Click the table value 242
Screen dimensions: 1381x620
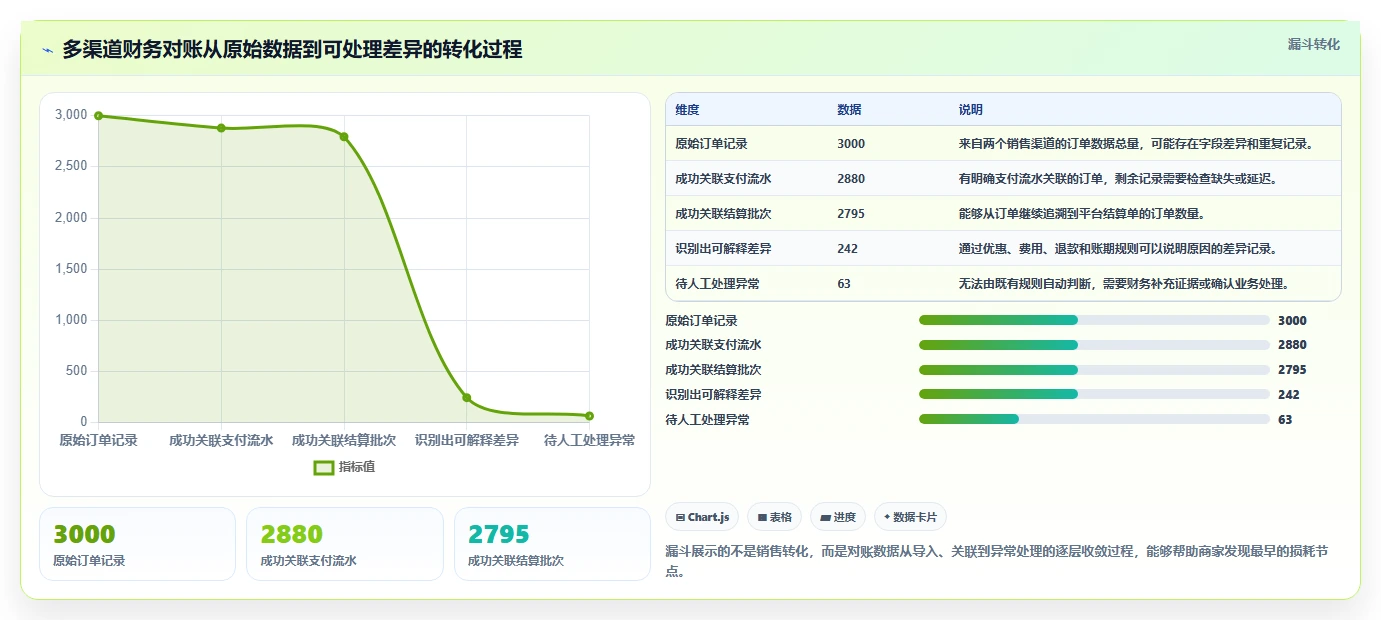click(848, 249)
